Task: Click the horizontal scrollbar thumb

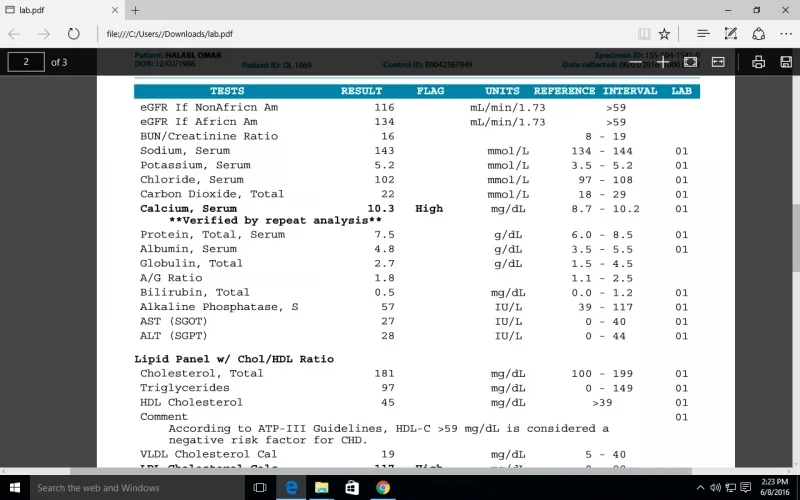Action: 381,471
